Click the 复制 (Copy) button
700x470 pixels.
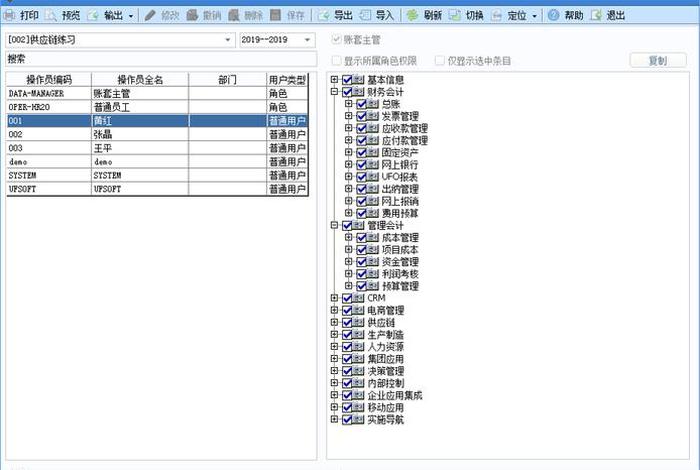658,60
